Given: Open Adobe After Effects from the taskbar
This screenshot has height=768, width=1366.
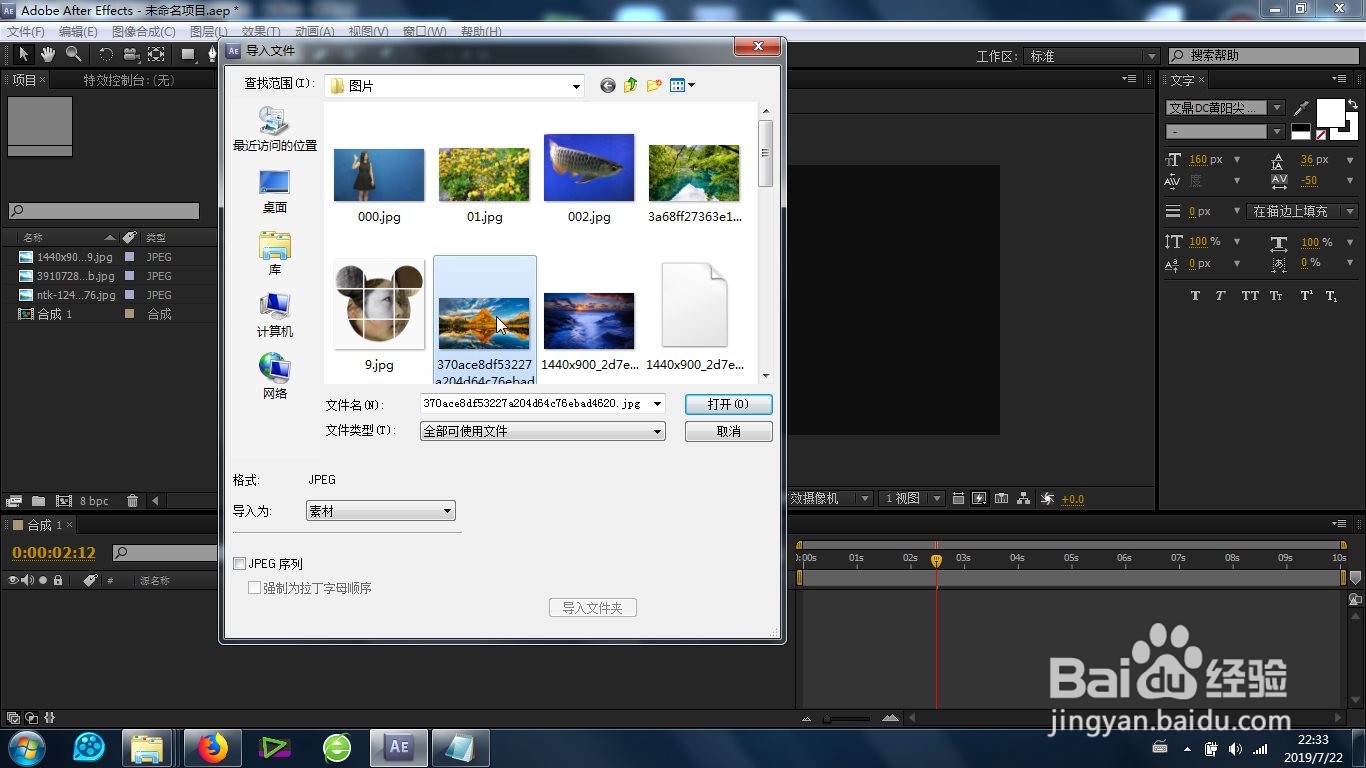Looking at the screenshot, I should [x=398, y=747].
